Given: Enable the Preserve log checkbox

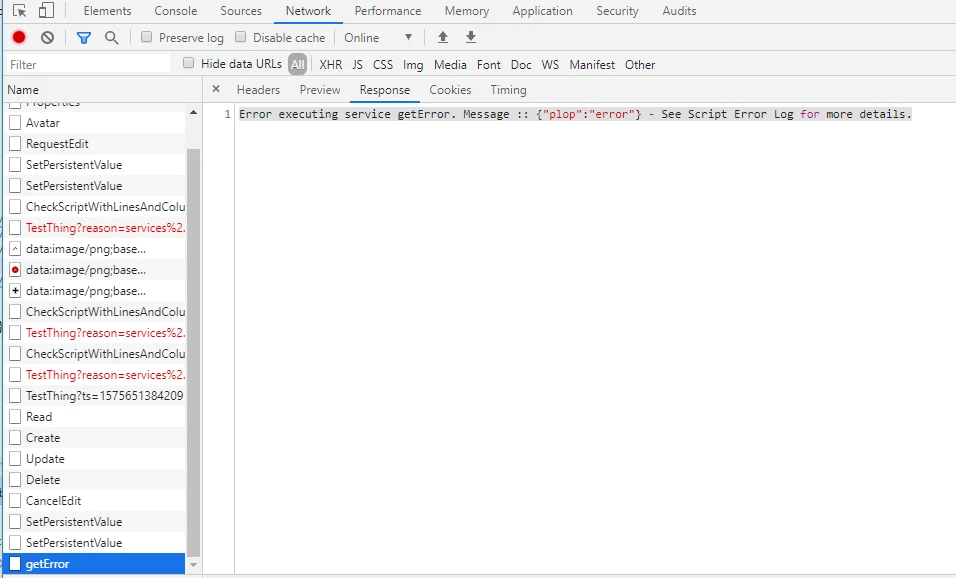Looking at the screenshot, I should (x=146, y=37).
